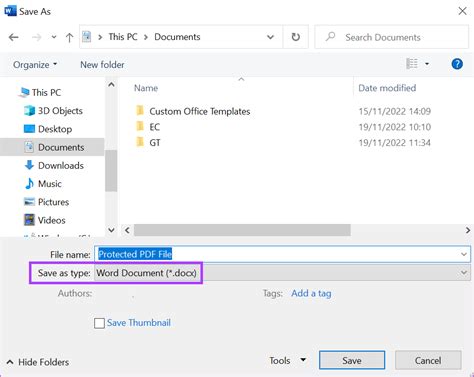
Task: Open the view options dropdown arrow
Action: (427, 64)
